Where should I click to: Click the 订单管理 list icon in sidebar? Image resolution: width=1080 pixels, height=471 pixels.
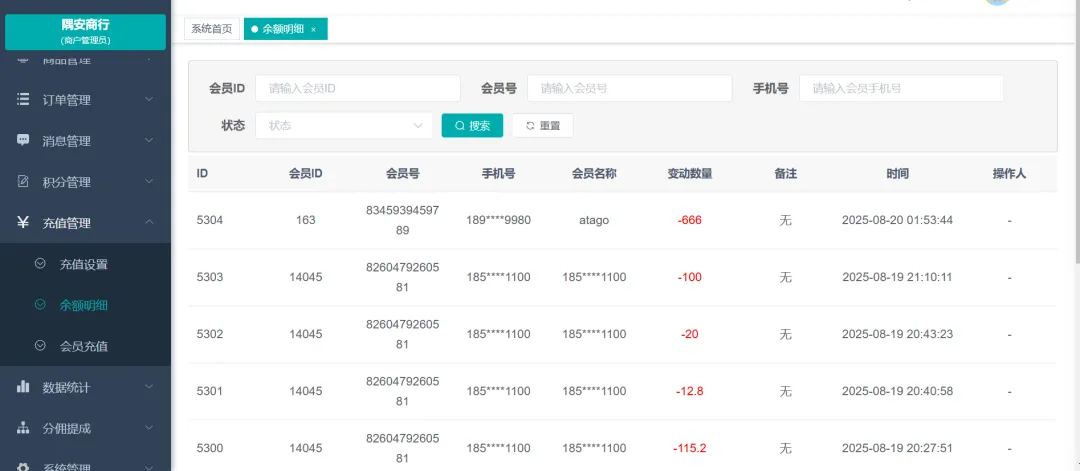point(23,100)
